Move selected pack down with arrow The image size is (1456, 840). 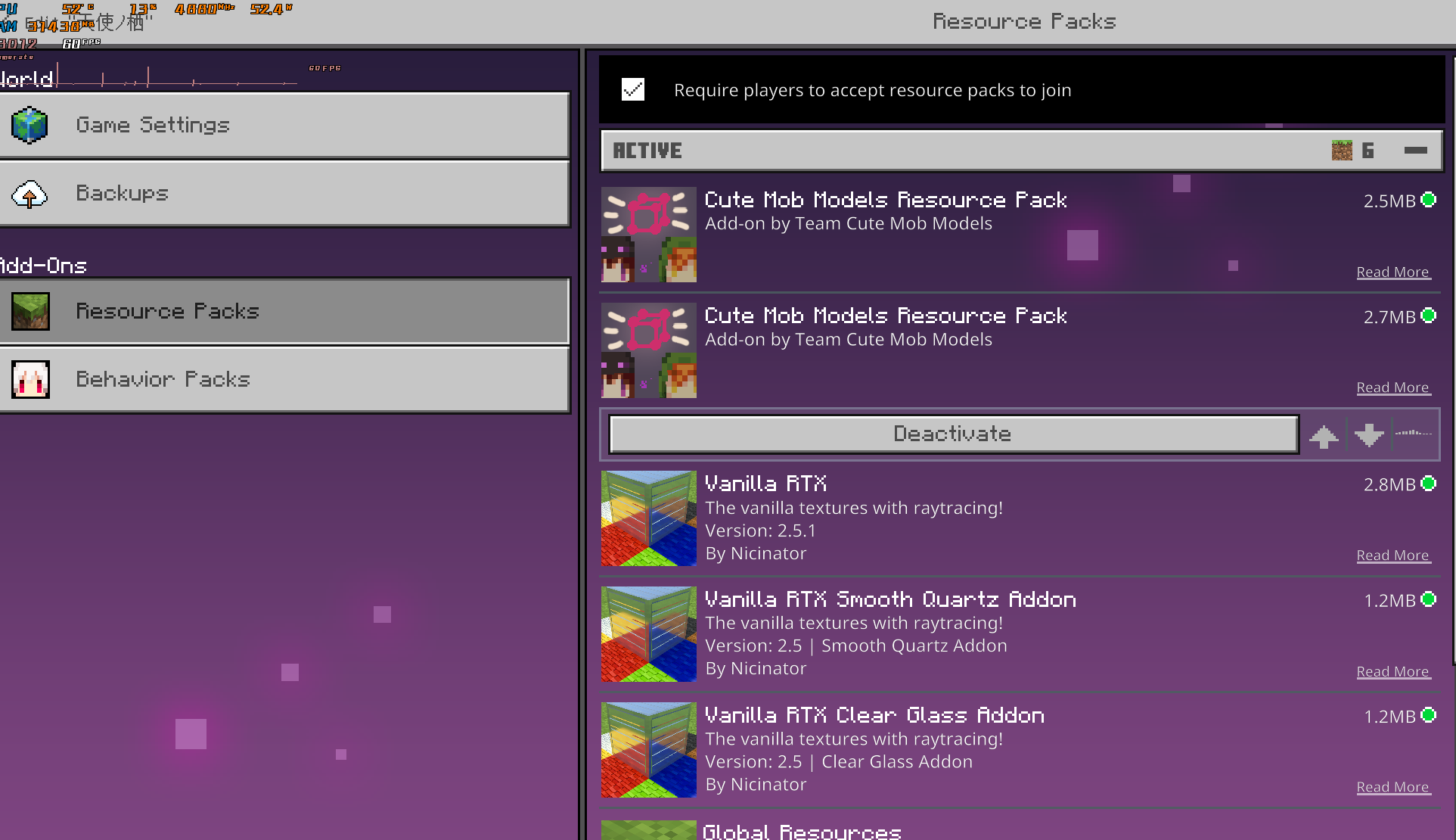pyautogui.click(x=1369, y=435)
